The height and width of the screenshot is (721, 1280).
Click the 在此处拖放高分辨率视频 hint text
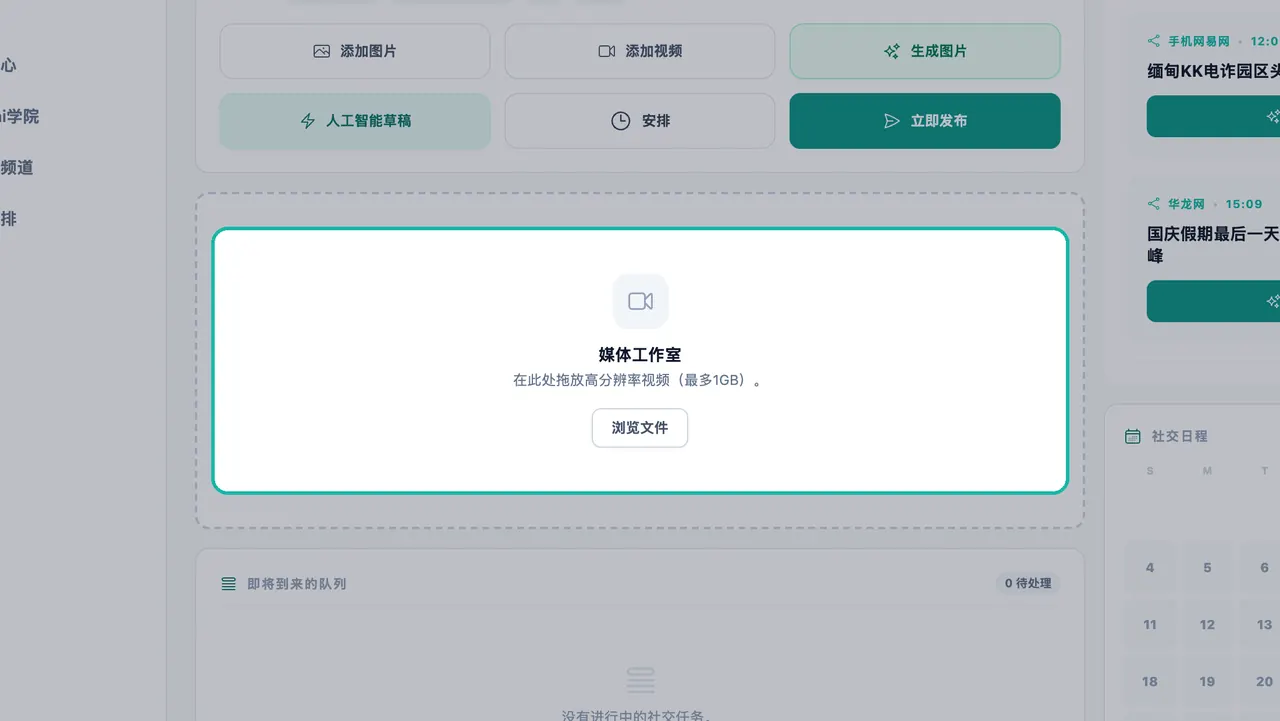click(x=640, y=381)
